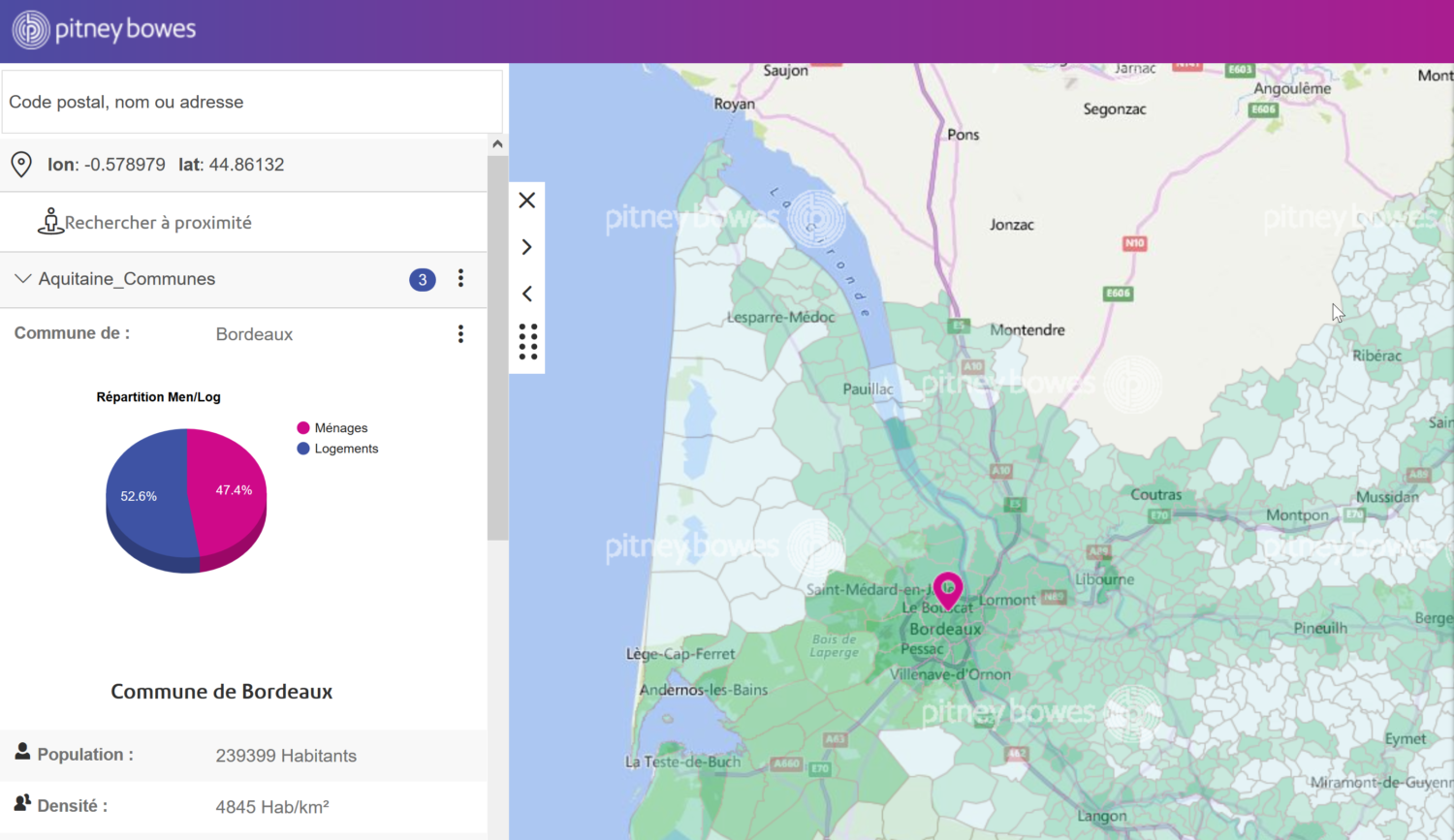
Task: Click Andernos-les-Bains on the map
Action: click(704, 690)
